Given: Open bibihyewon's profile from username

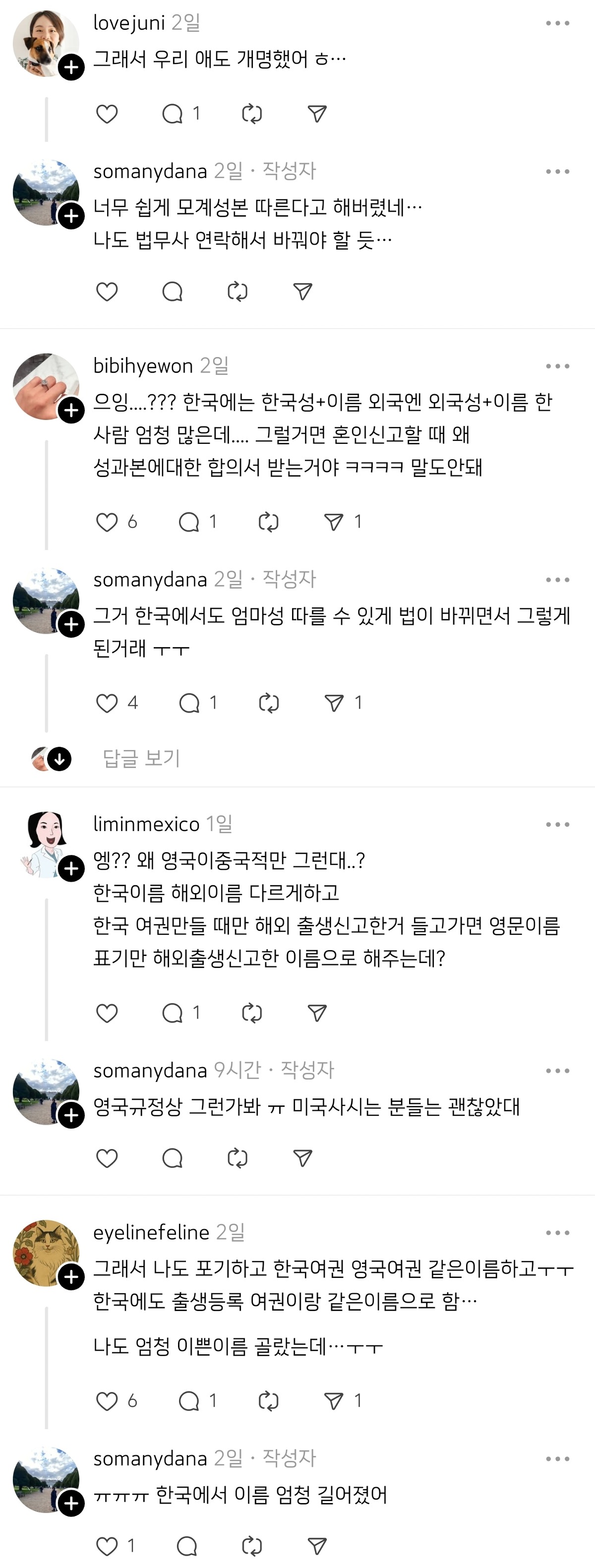Looking at the screenshot, I should [142, 366].
